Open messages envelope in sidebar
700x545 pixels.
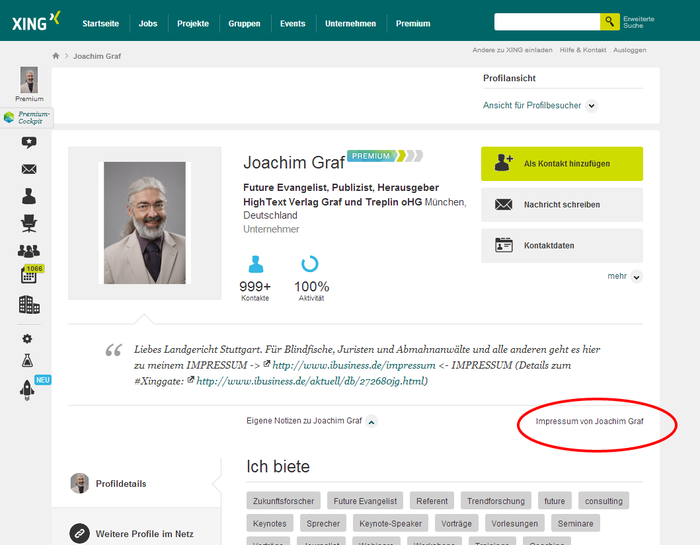click(29, 169)
